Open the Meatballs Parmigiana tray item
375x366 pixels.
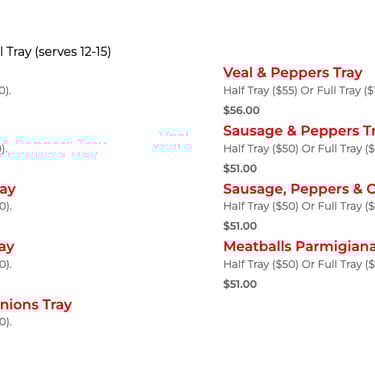(x=299, y=247)
